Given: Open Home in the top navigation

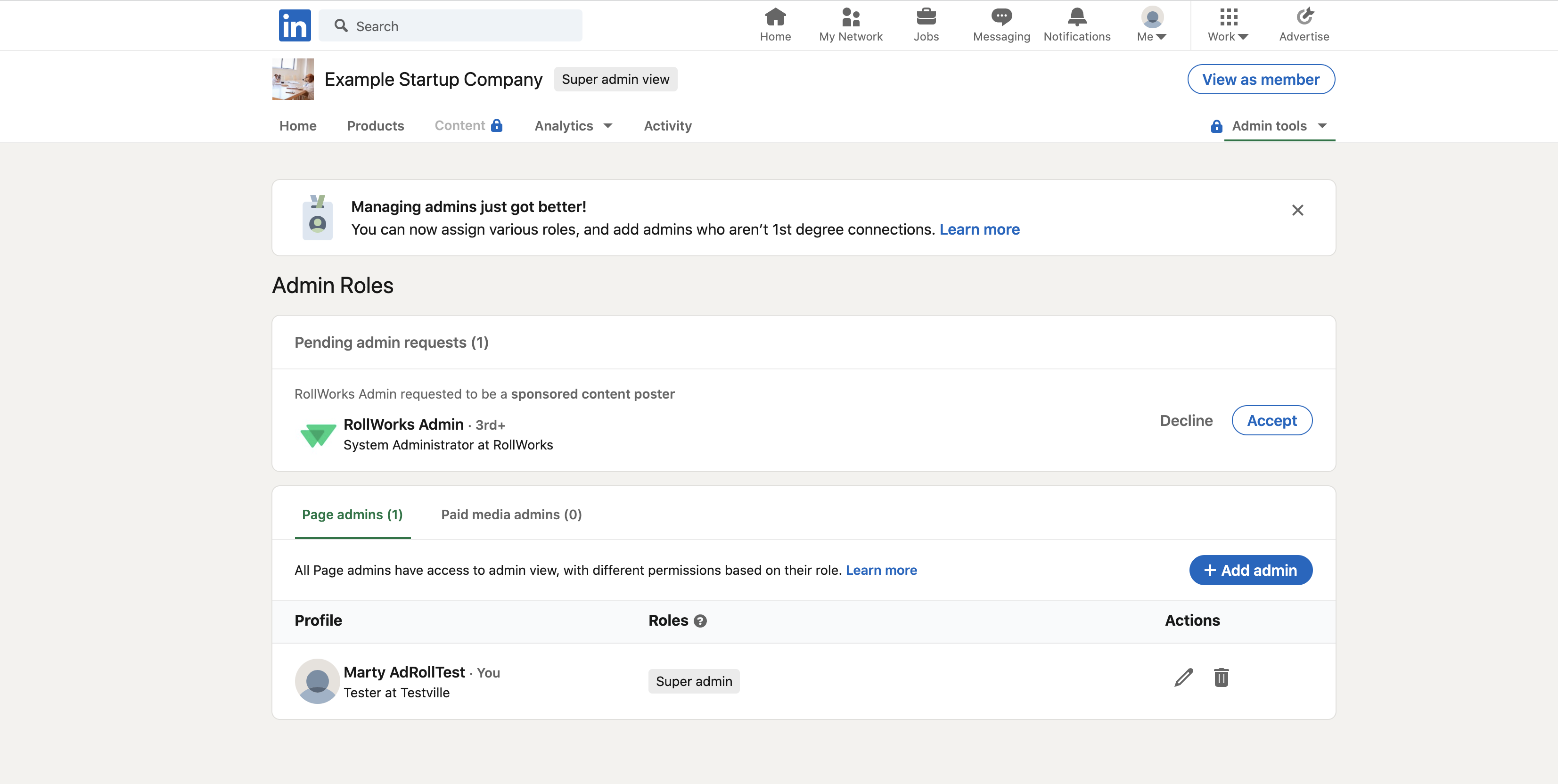Looking at the screenshot, I should point(775,25).
